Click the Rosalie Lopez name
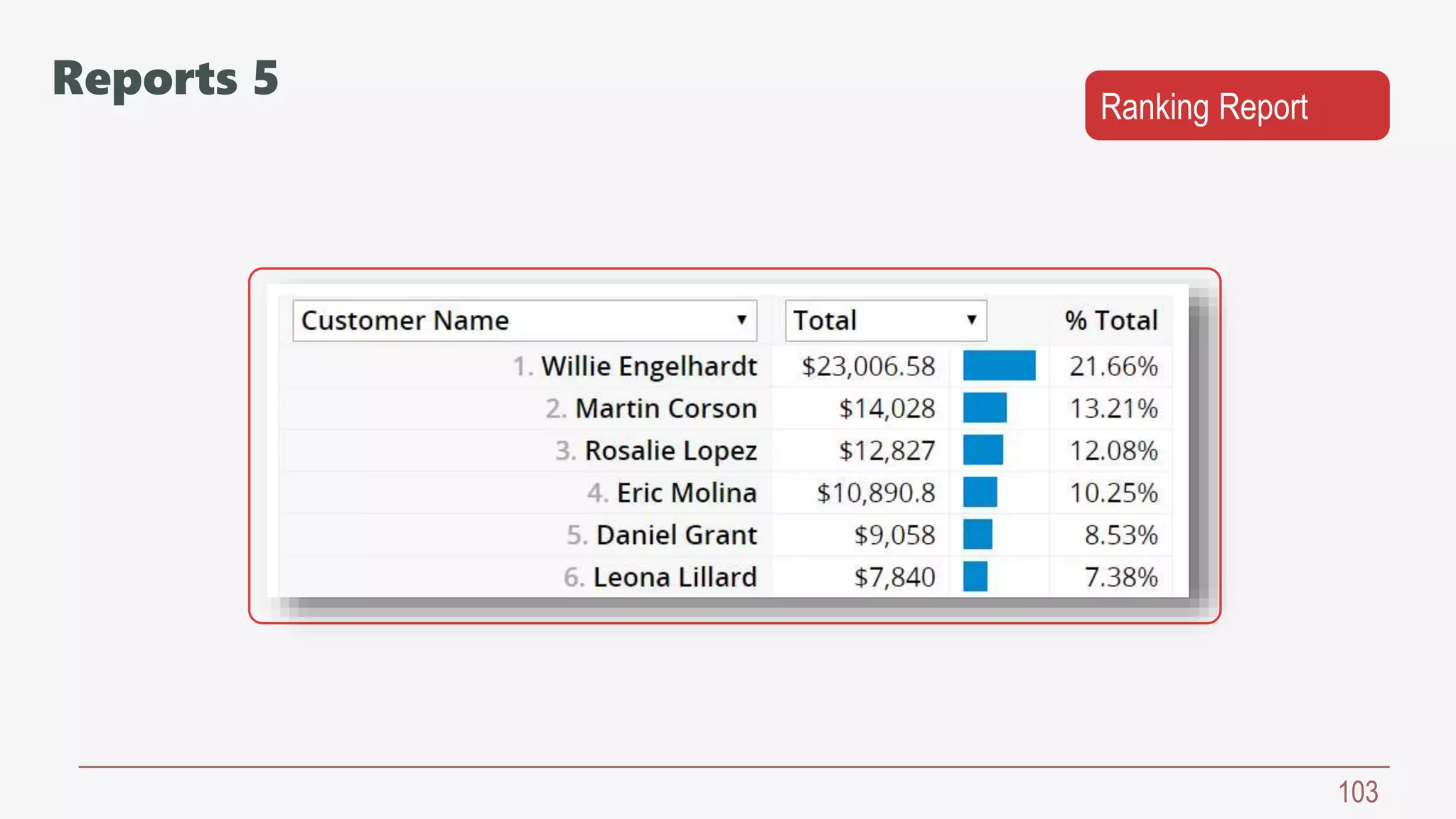Viewport: 1456px width, 819px height. coord(670,451)
